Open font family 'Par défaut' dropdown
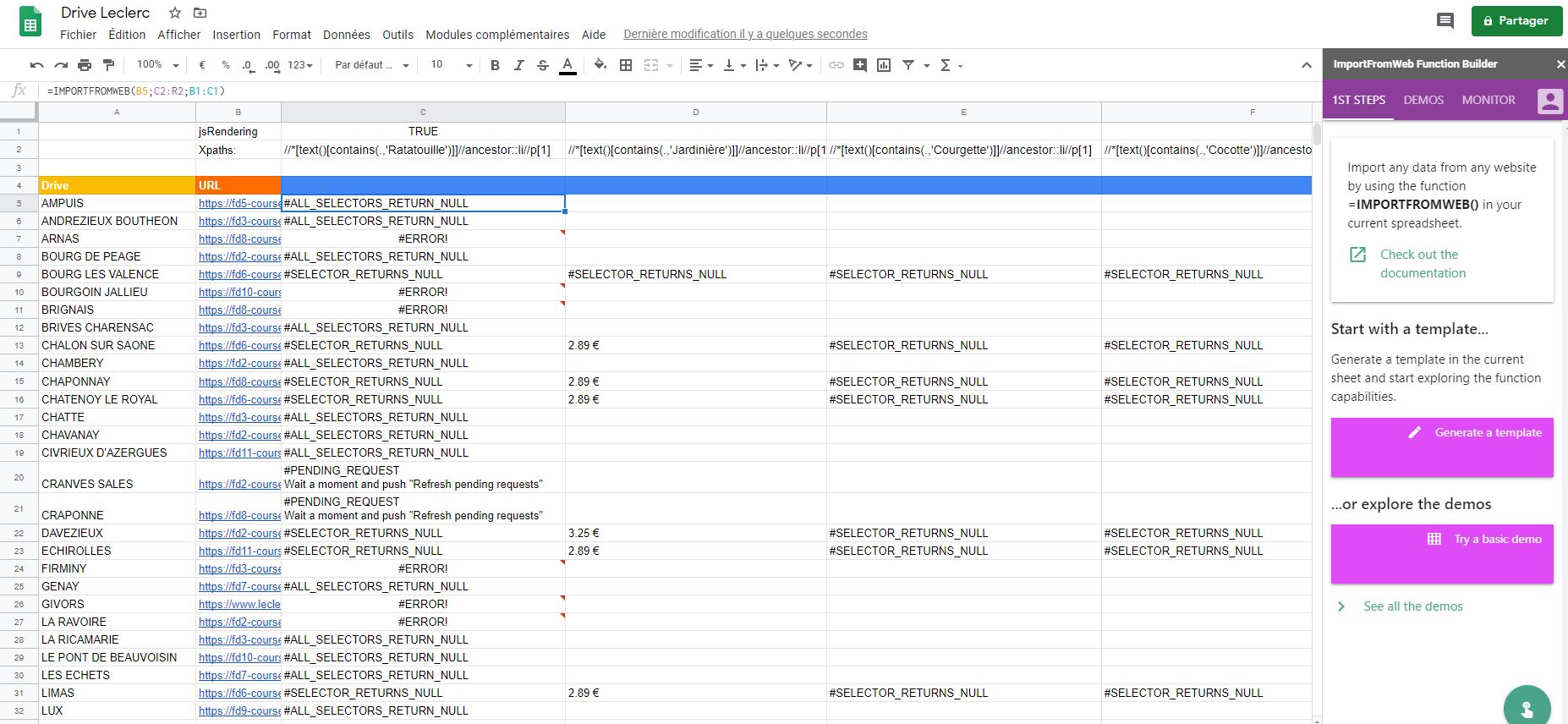Screen dimensions: 1568x724 click(371, 65)
